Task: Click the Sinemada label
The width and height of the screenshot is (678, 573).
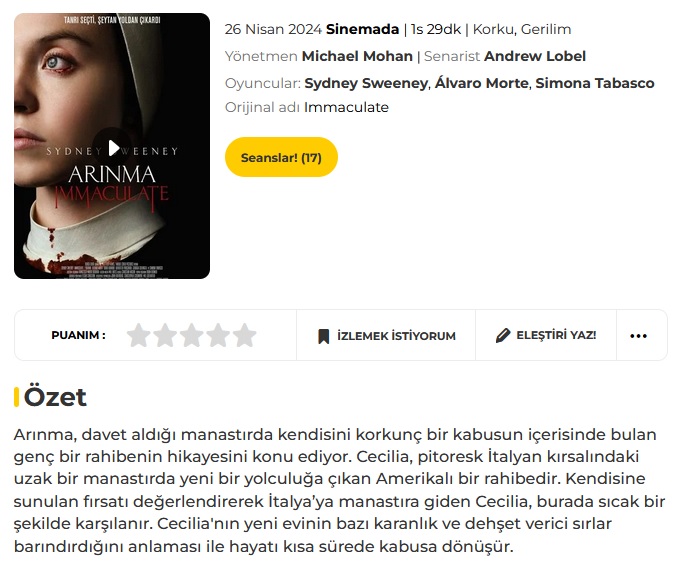Action: pos(362,29)
